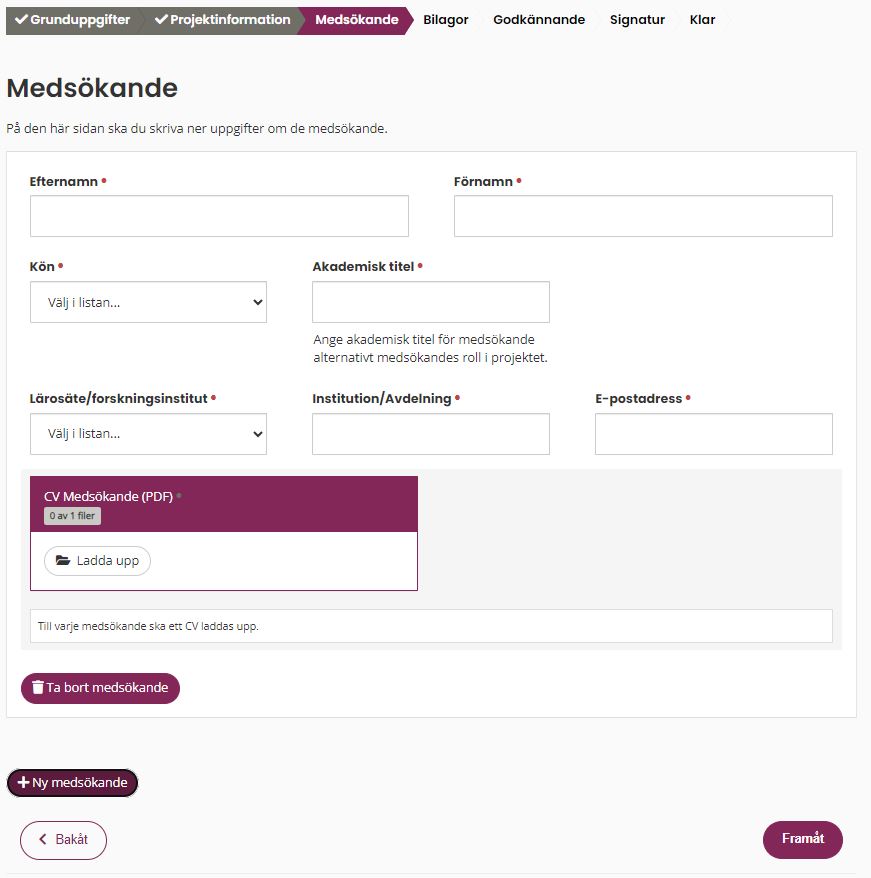Click the back chevron on Bakåt
The image size is (871, 878).
click(43, 839)
